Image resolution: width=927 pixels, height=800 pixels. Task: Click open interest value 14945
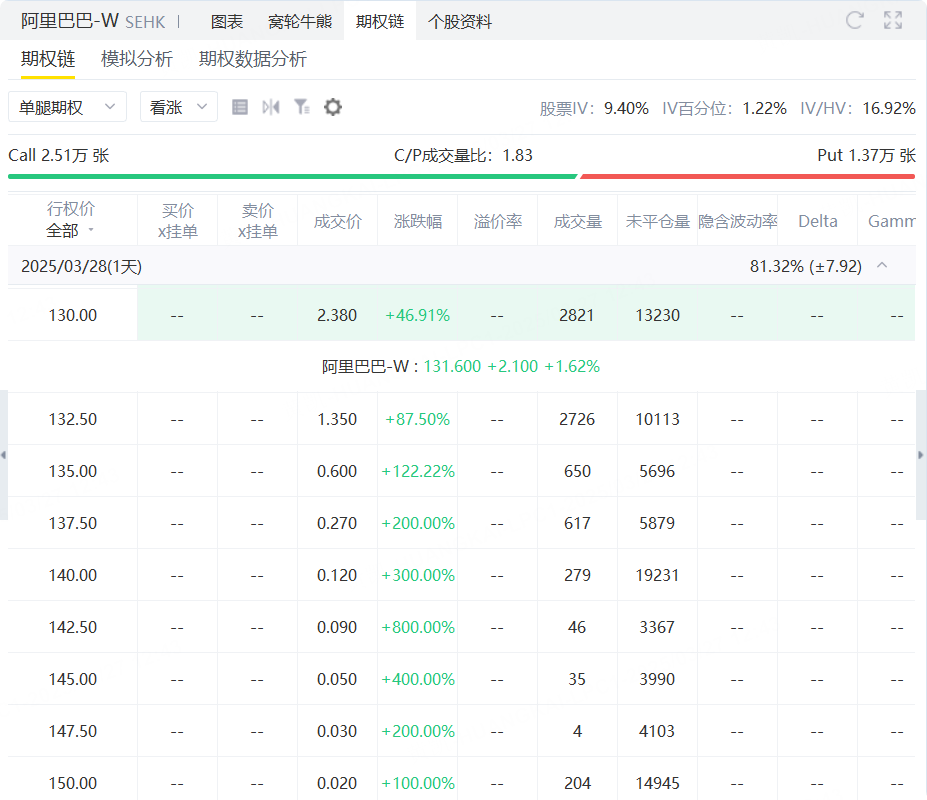(657, 783)
